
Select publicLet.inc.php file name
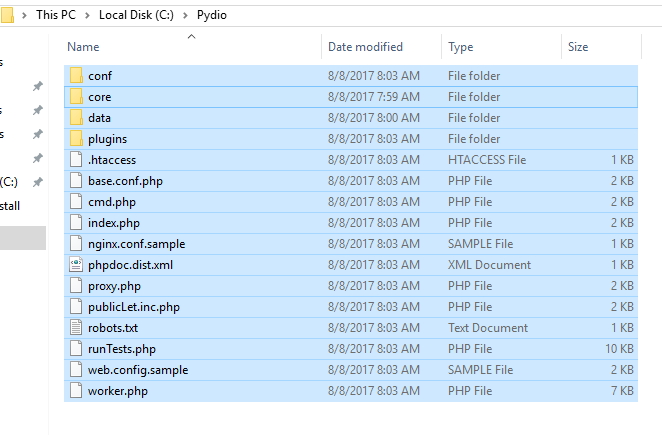pos(134,307)
